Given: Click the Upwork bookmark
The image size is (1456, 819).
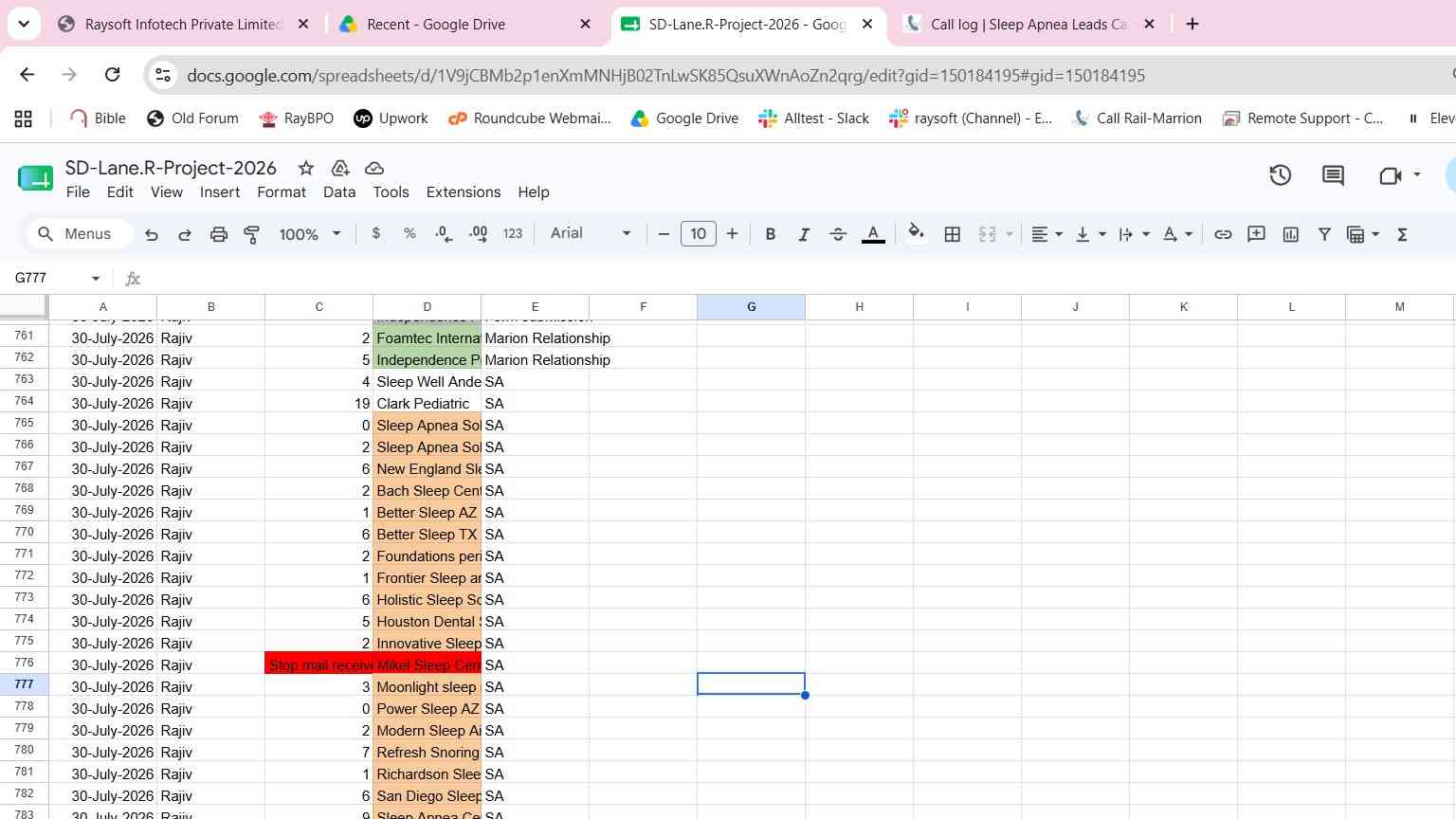Looking at the screenshot, I should point(391,118).
